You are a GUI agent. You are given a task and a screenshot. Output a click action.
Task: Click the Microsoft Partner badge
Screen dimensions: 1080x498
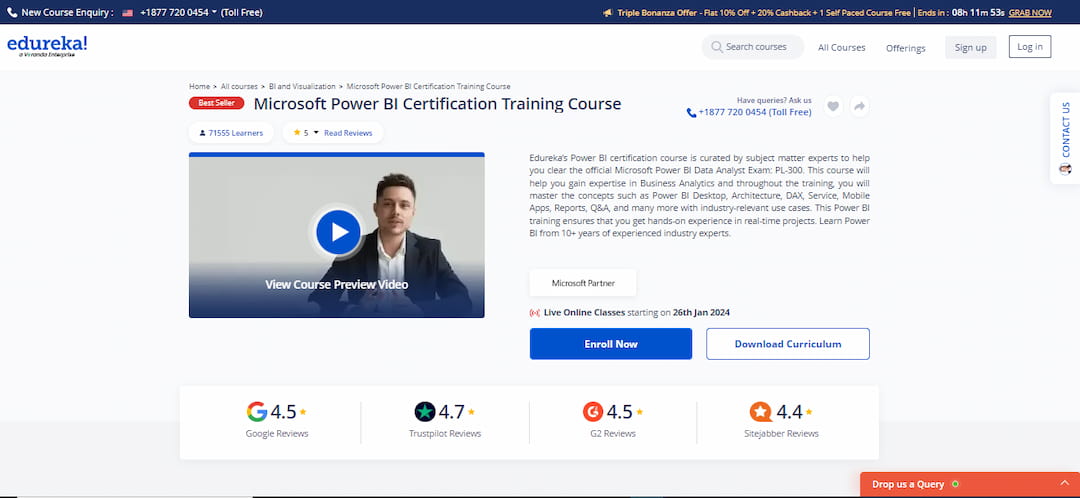(583, 283)
